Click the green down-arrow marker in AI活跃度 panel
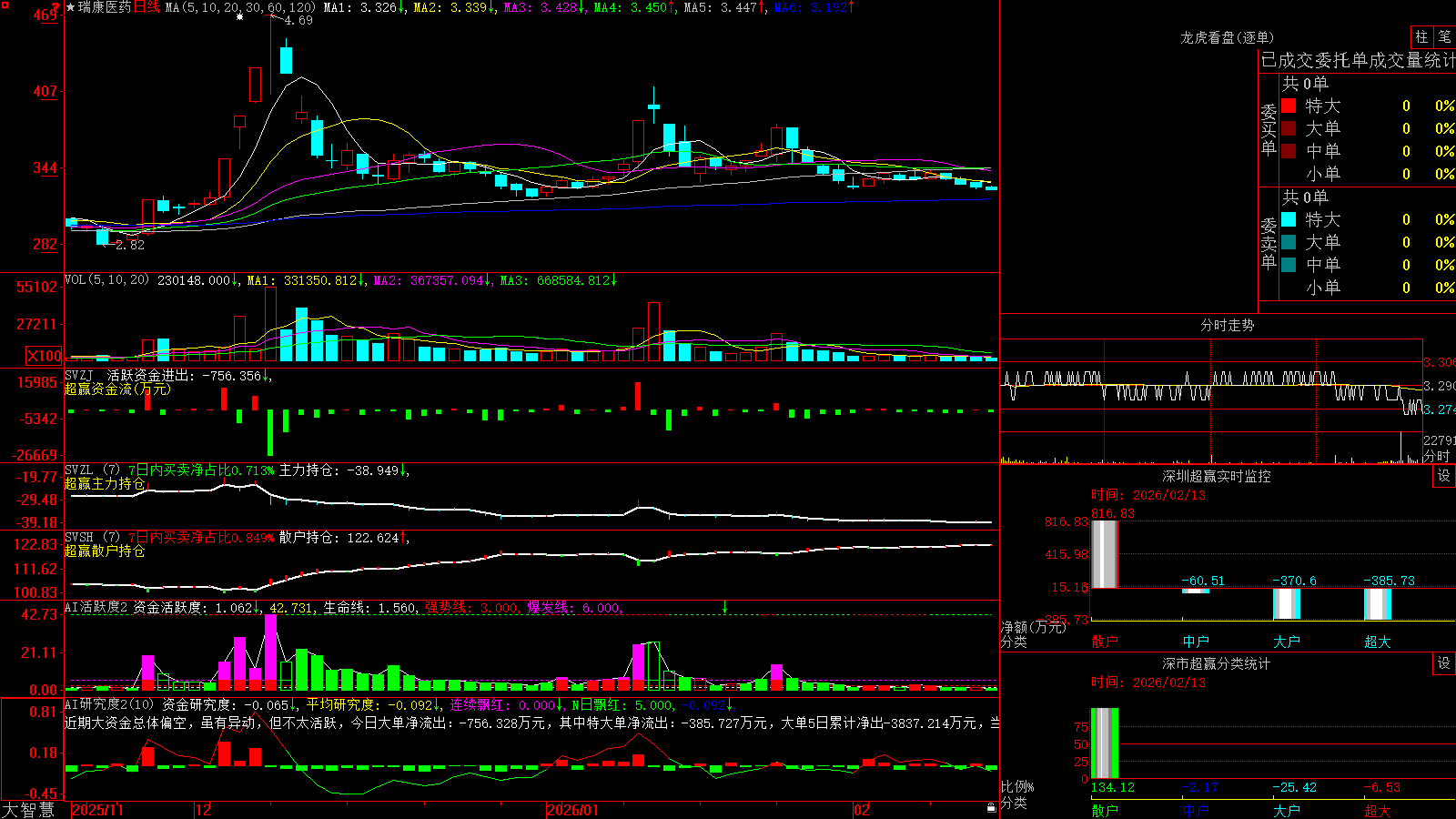Viewport: 1456px width, 819px height. tap(724, 606)
